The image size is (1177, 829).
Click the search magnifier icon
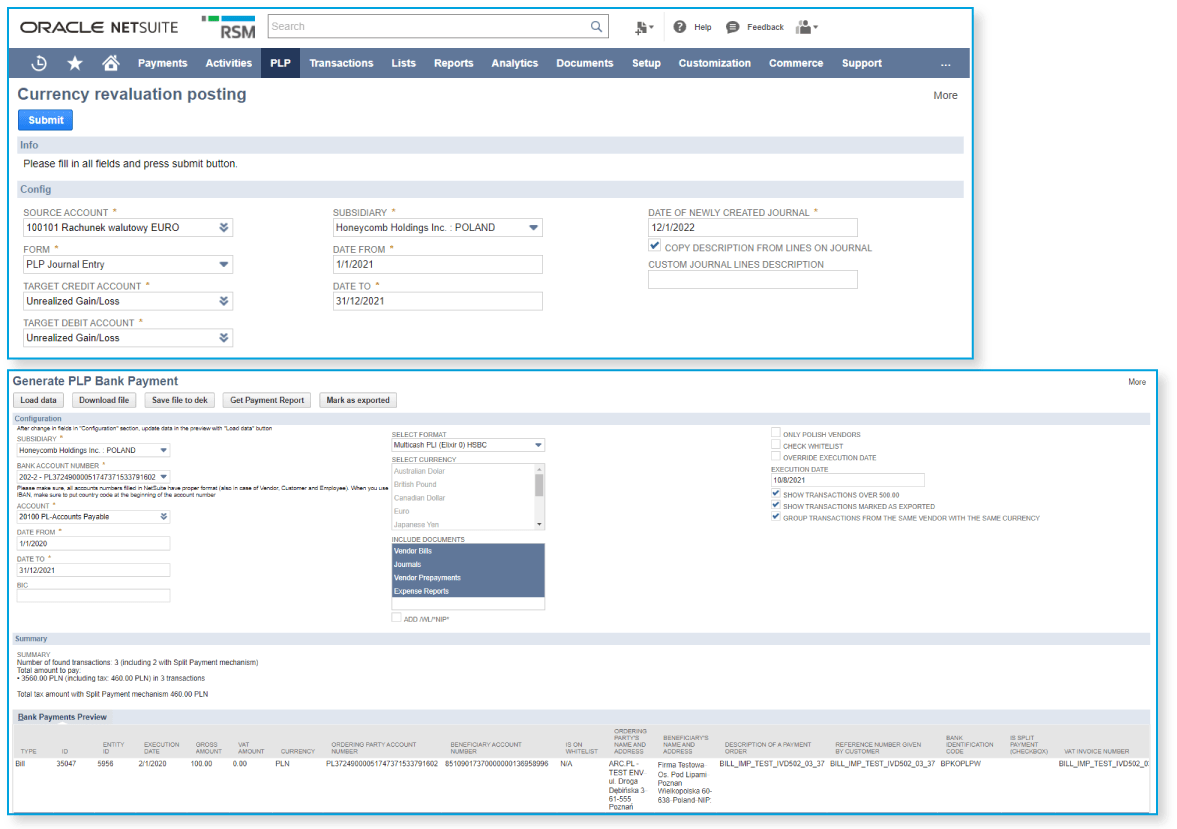596,26
